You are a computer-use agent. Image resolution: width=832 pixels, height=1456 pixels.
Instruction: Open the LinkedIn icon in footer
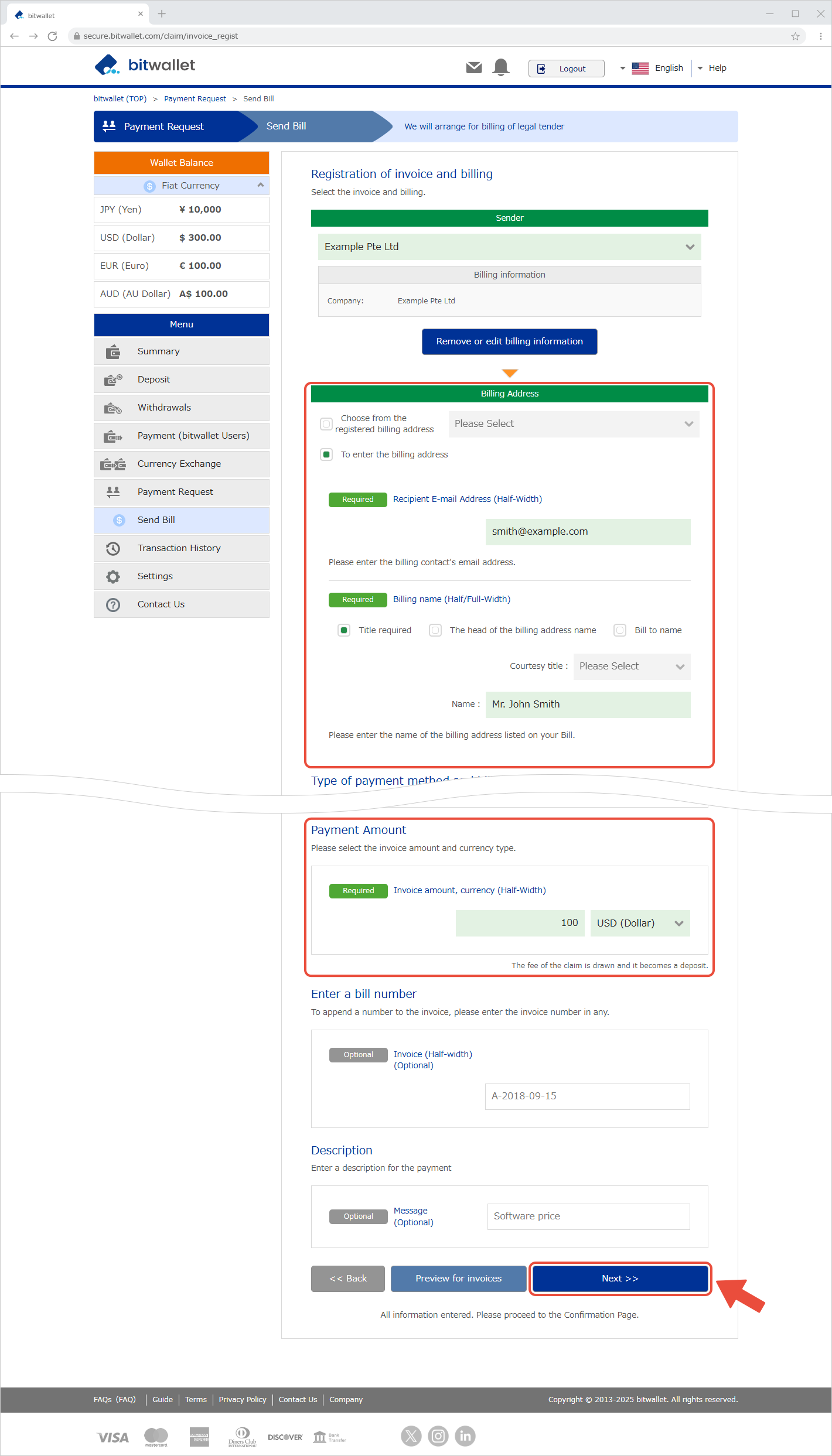(x=465, y=1436)
